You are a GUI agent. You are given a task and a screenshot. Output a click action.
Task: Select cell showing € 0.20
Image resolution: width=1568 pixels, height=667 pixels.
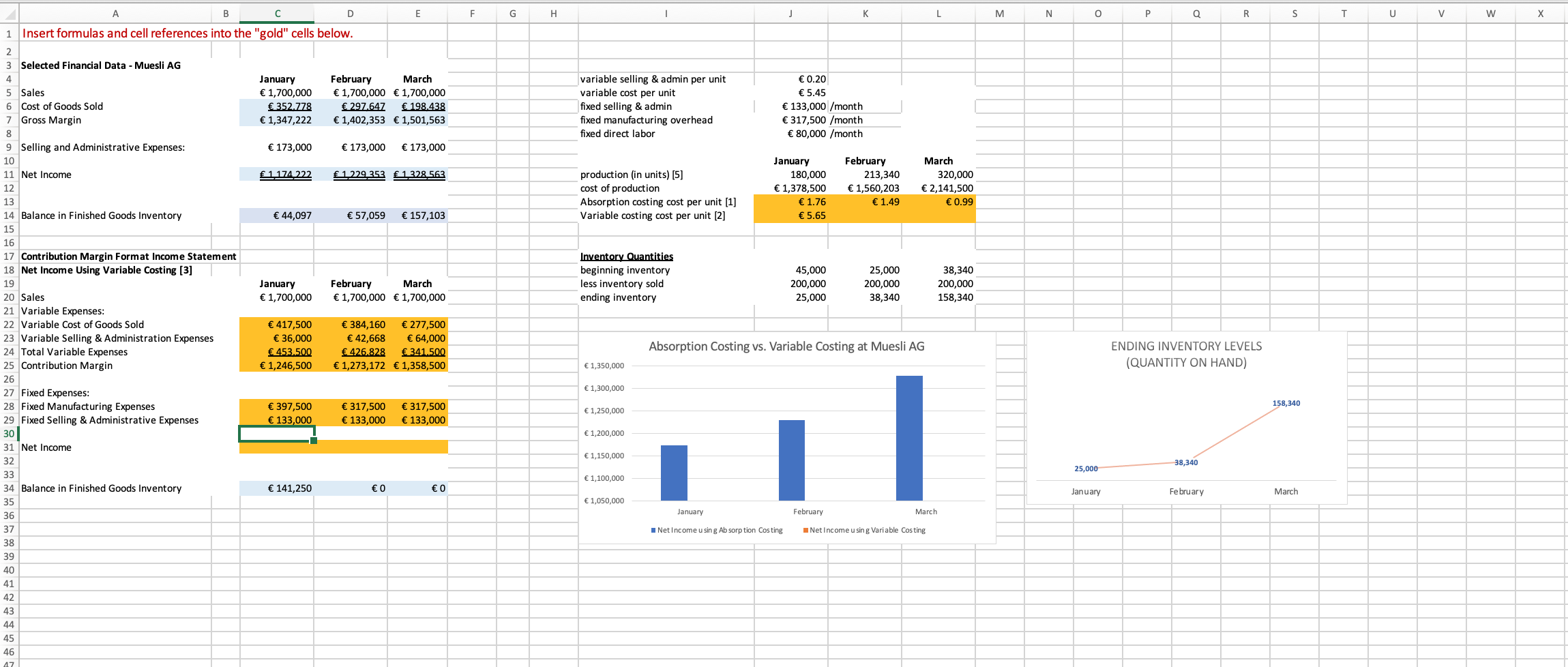pyautogui.click(x=790, y=79)
